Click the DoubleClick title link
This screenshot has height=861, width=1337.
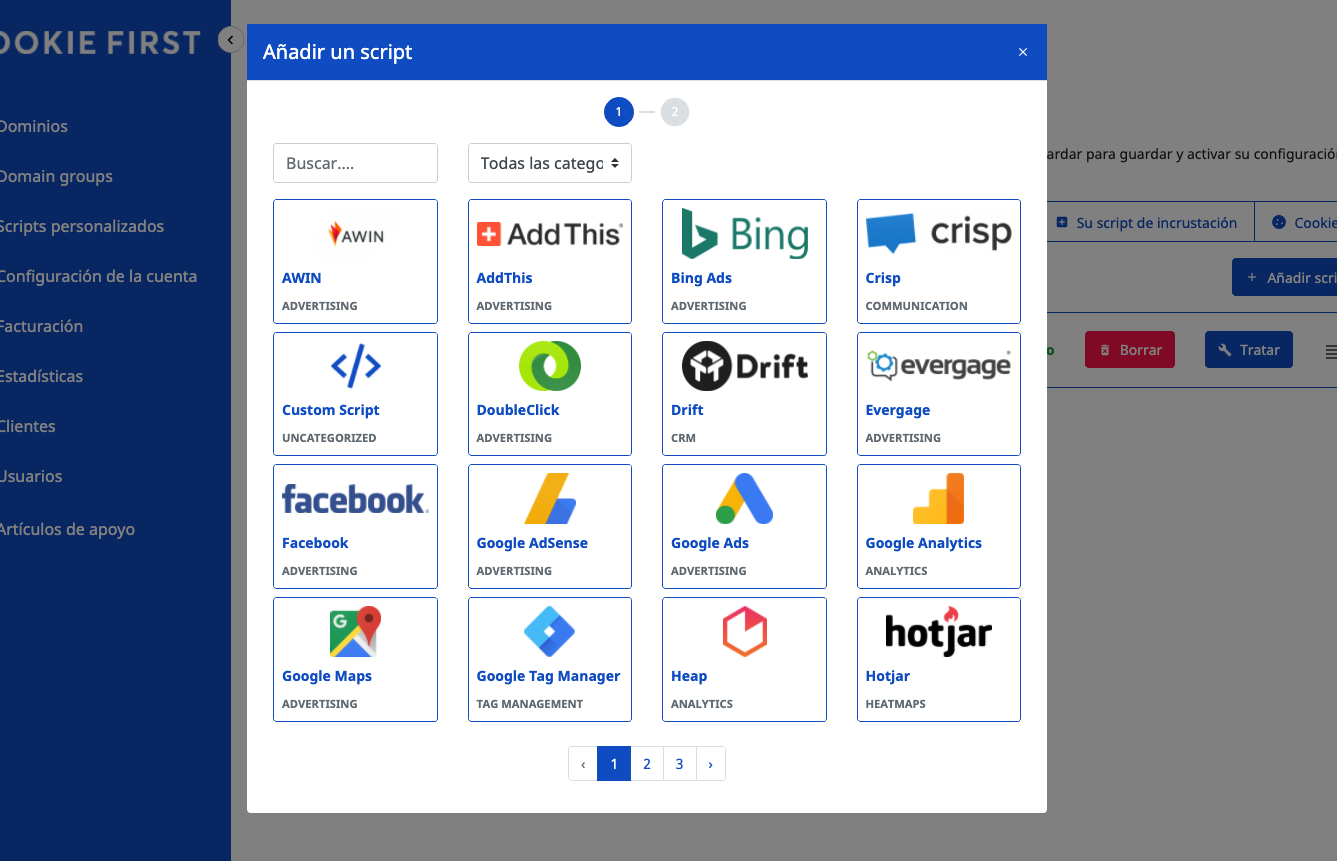point(518,410)
